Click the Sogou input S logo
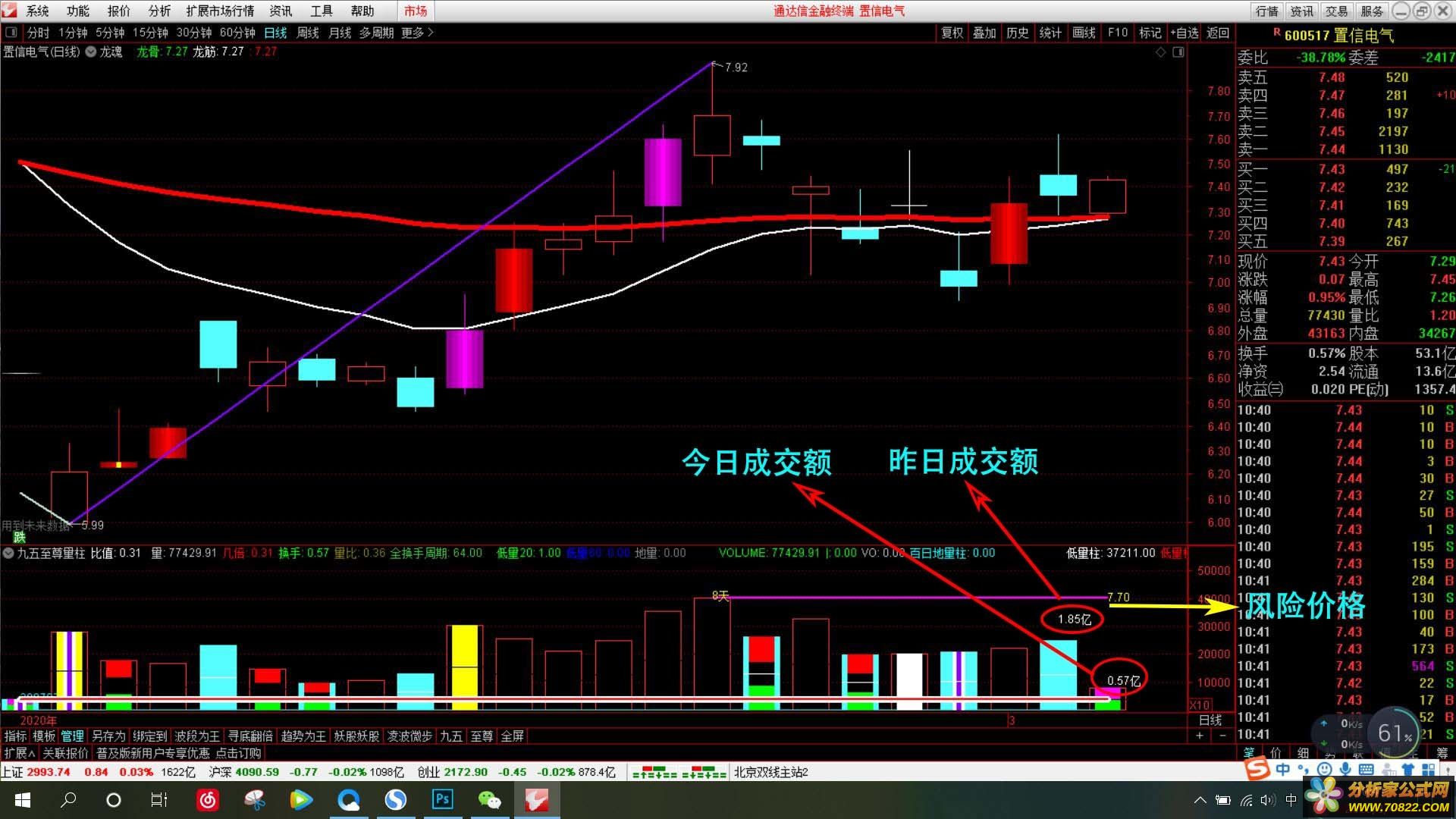 pyautogui.click(x=1257, y=769)
